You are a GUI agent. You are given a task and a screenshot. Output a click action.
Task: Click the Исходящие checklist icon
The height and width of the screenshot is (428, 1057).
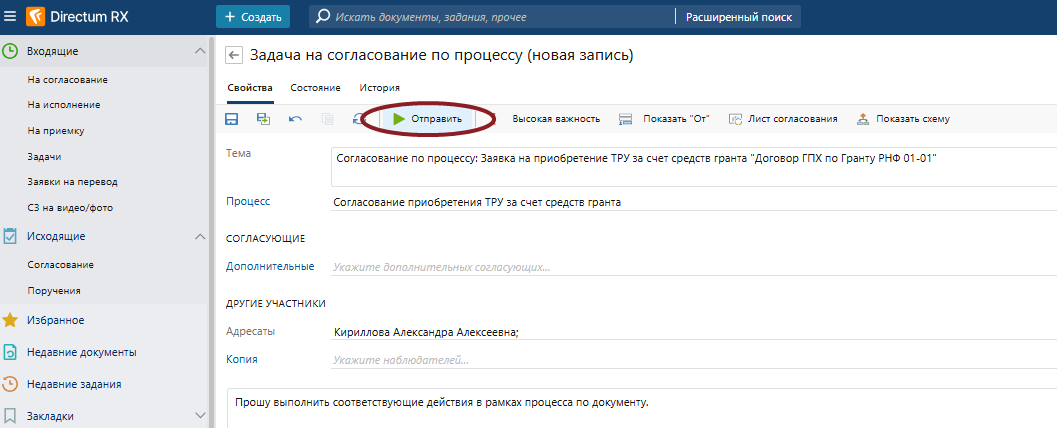[10, 237]
